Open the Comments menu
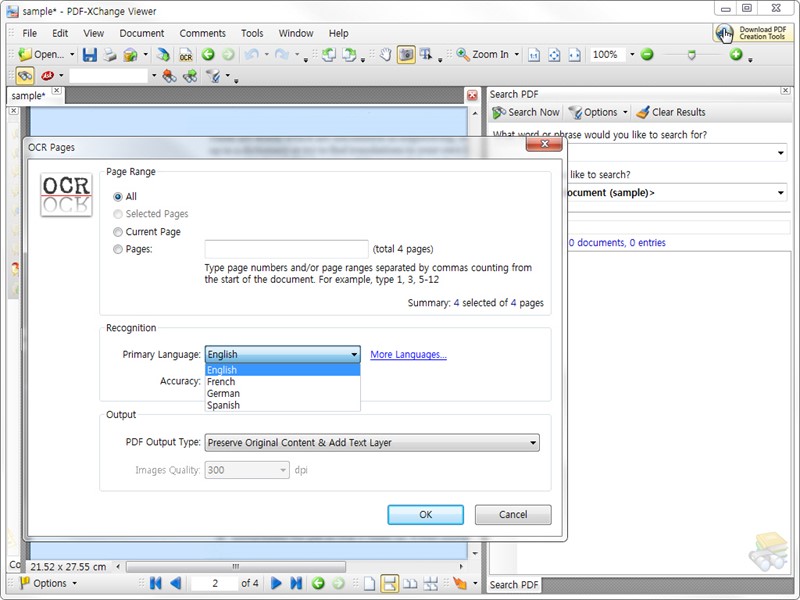 click(202, 33)
